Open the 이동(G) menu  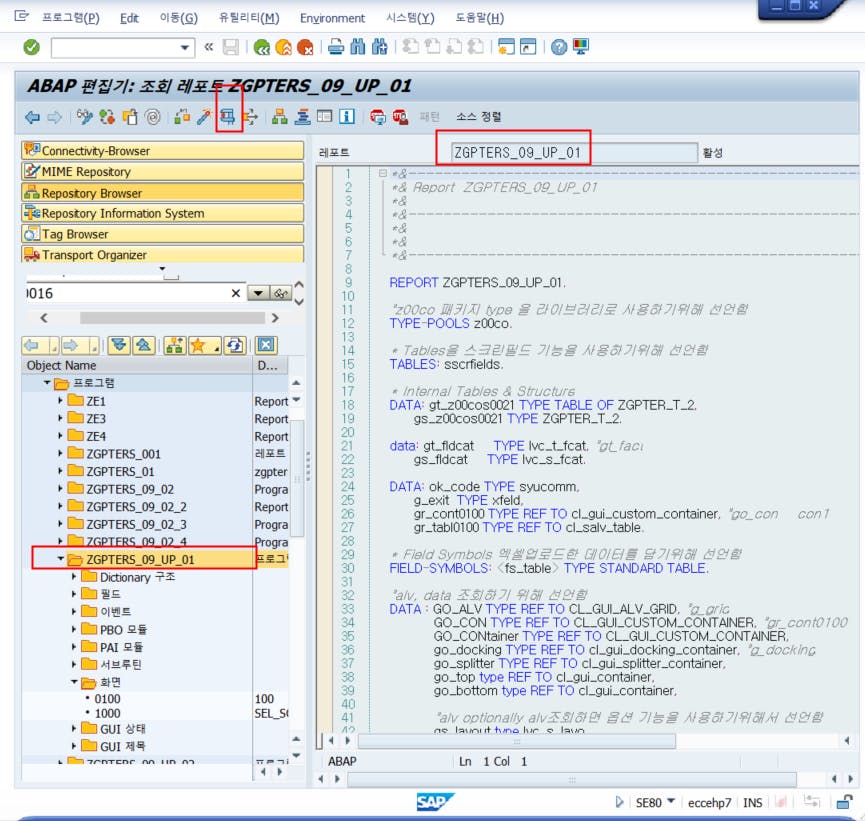(178, 18)
